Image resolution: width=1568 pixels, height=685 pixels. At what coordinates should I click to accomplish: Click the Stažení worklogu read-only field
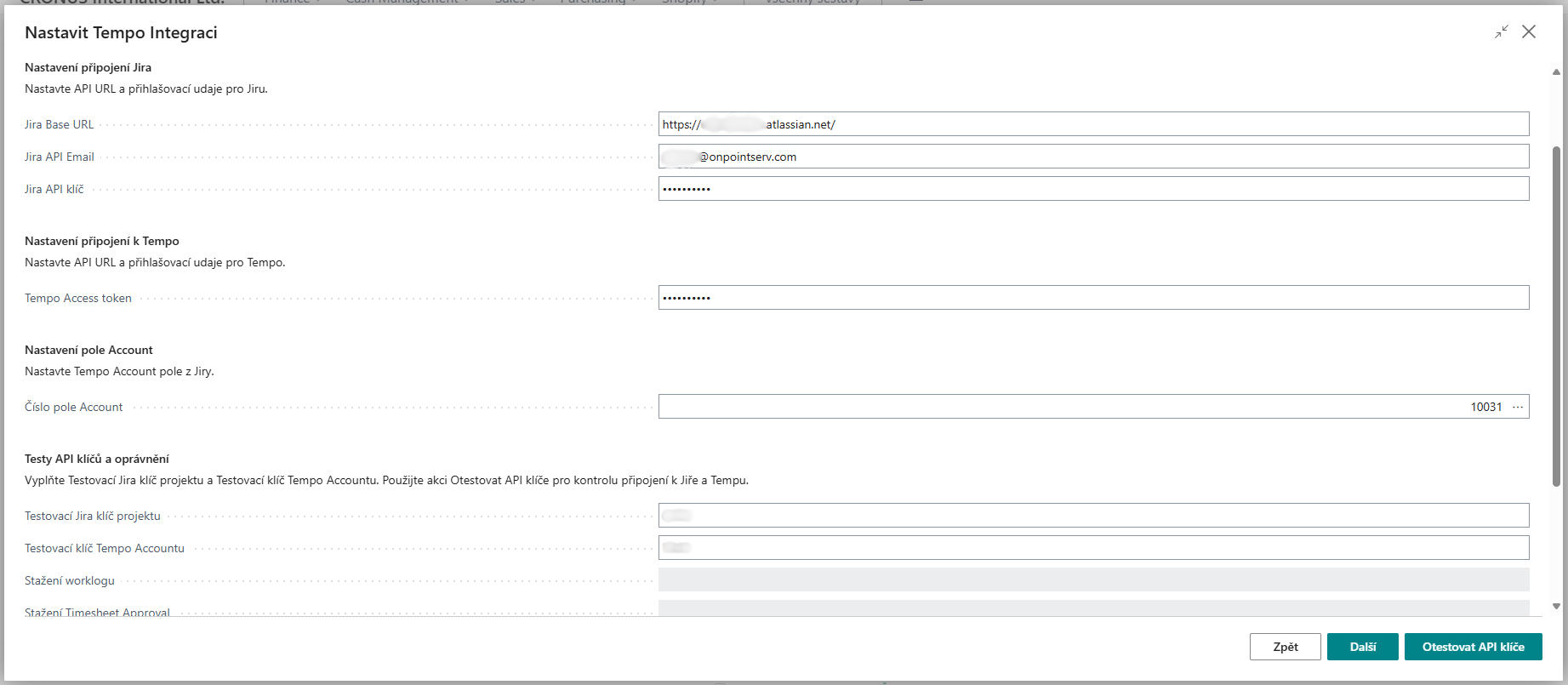(x=1093, y=580)
